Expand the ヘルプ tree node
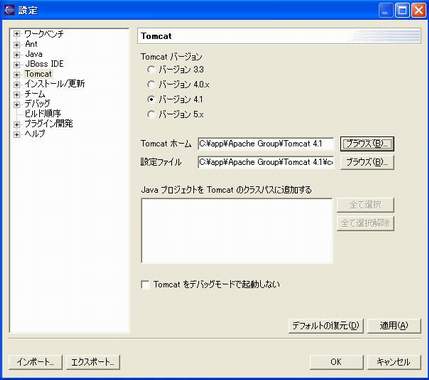 [x=17, y=134]
